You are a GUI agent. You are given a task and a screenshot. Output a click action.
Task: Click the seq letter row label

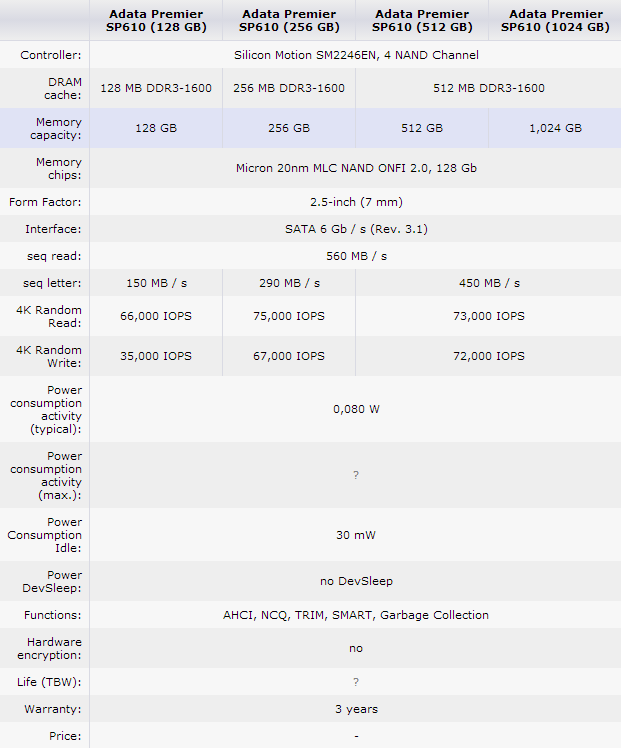(x=52, y=283)
